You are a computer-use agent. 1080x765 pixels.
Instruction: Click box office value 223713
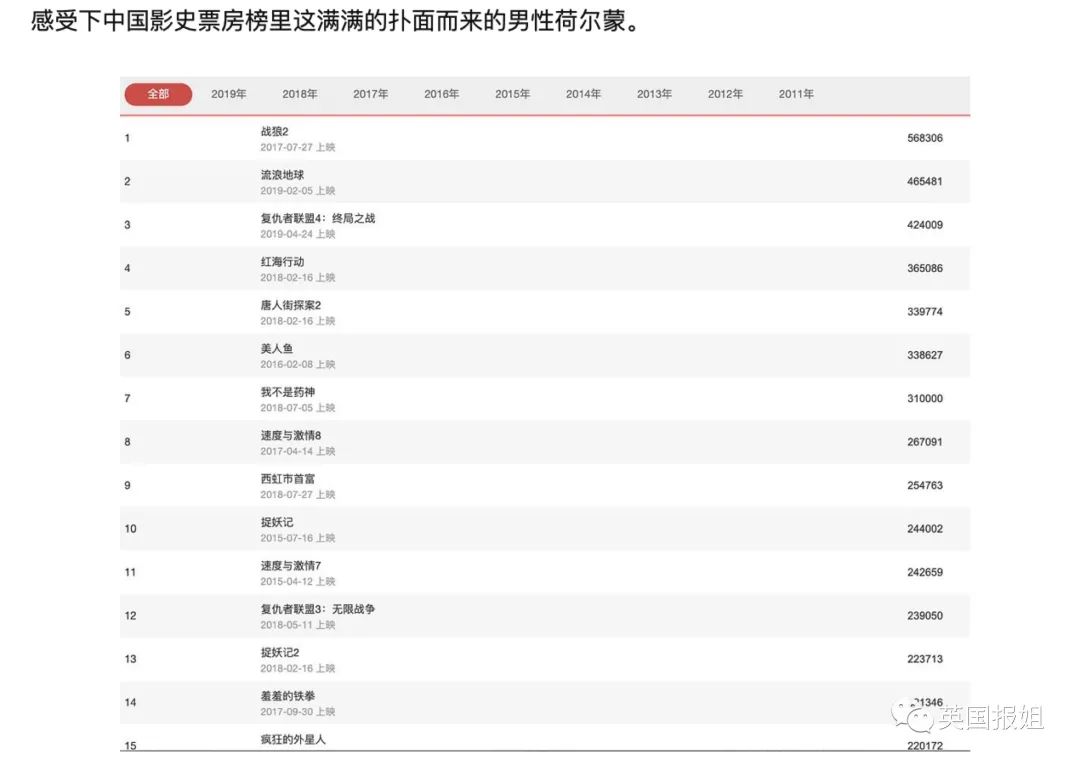(924, 659)
